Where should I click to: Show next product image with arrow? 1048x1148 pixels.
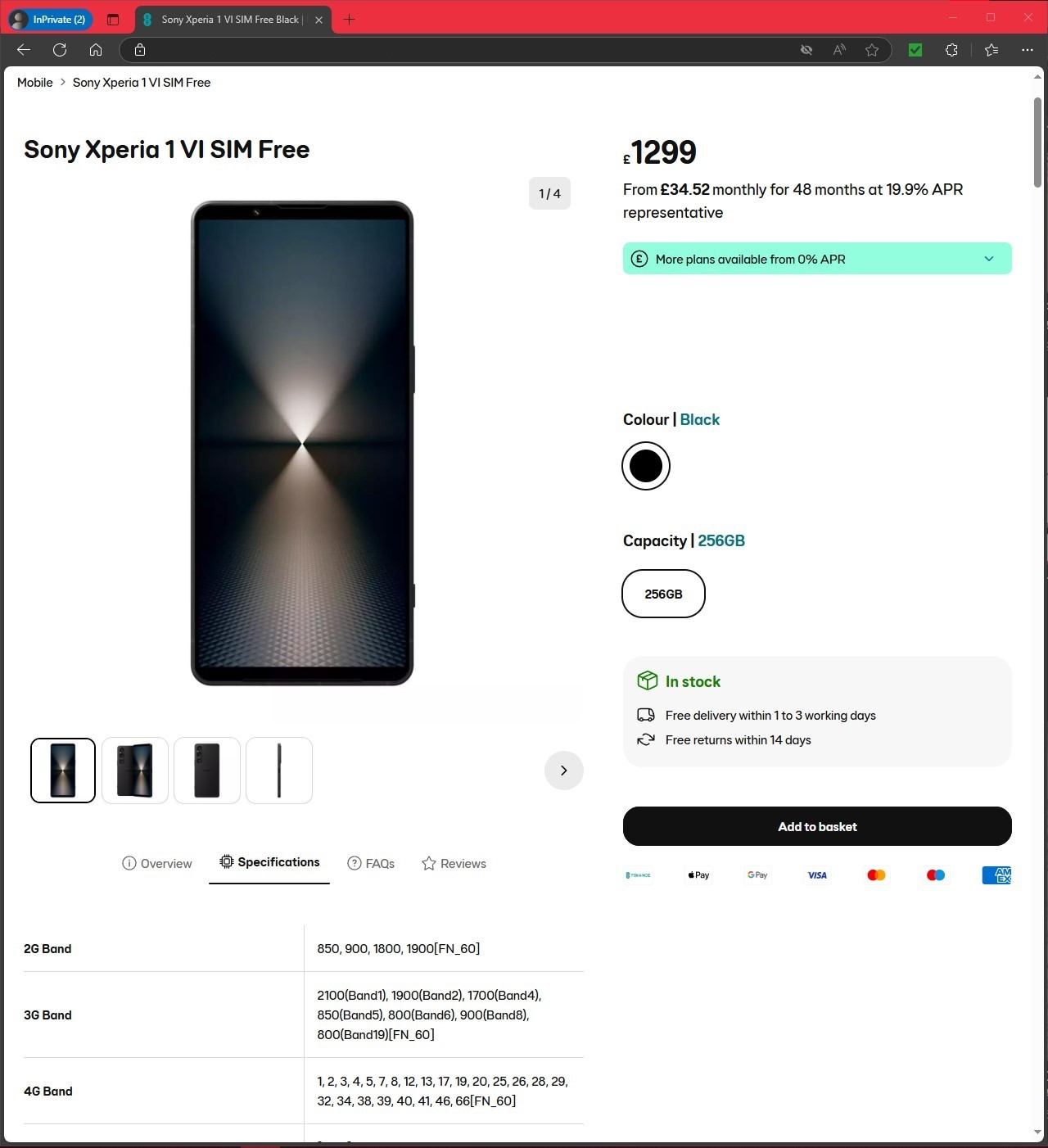[564, 771]
